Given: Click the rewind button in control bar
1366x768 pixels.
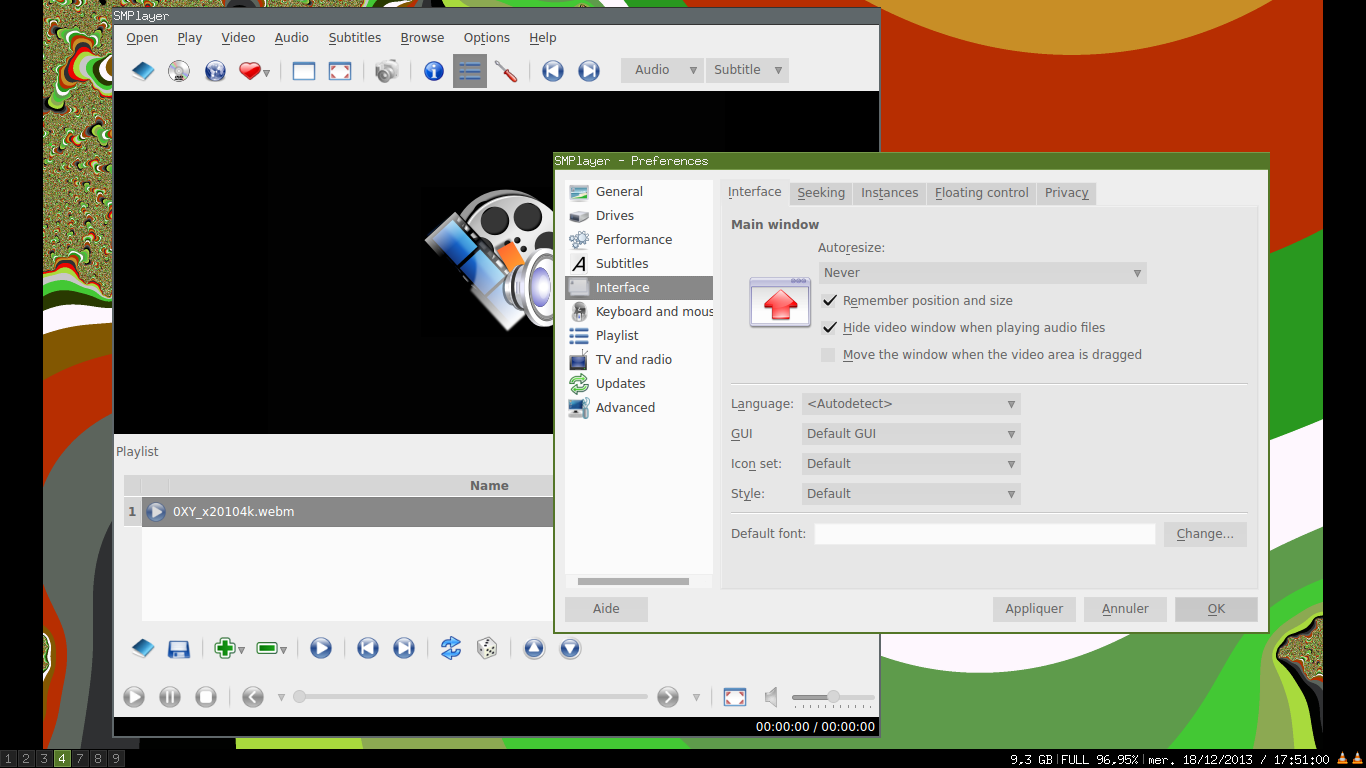Looking at the screenshot, I should (x=253, y=697).
